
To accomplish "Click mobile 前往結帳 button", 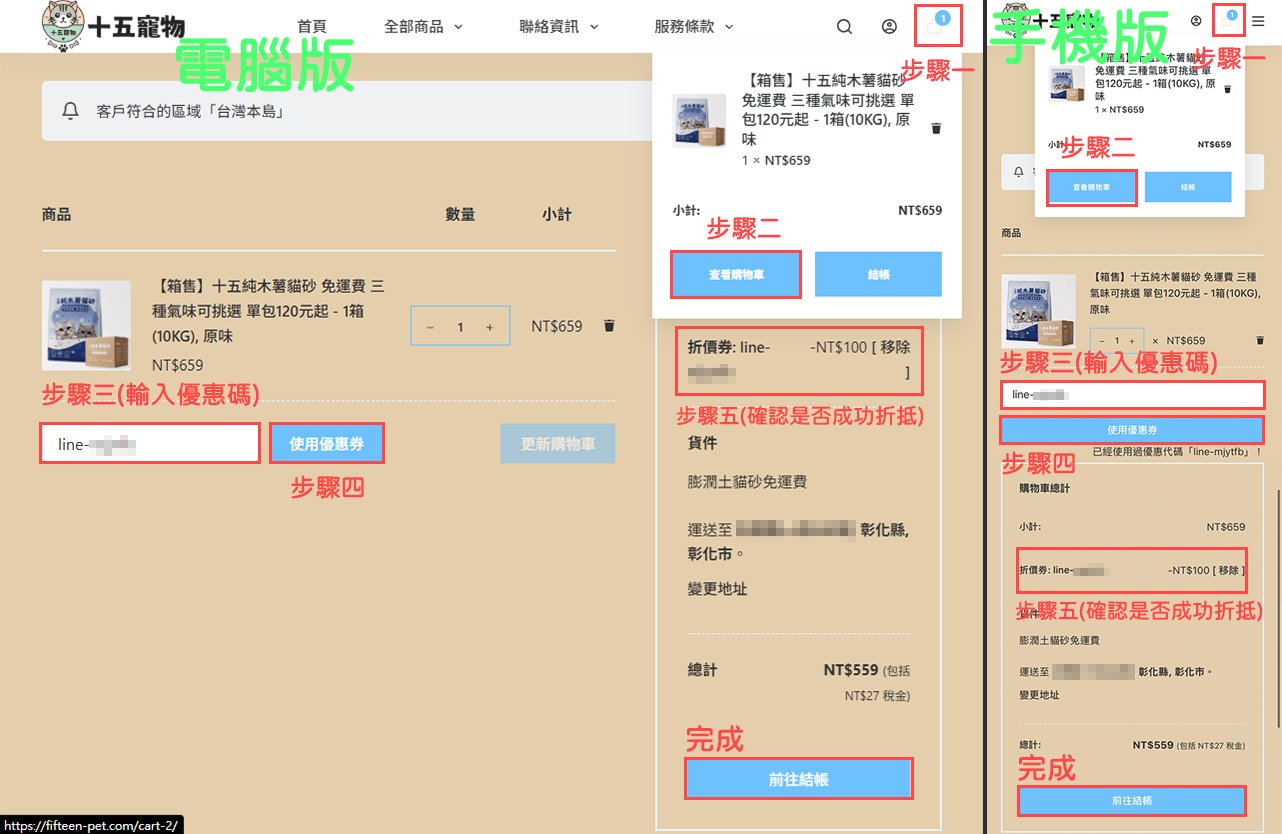I will point(1132,801).
